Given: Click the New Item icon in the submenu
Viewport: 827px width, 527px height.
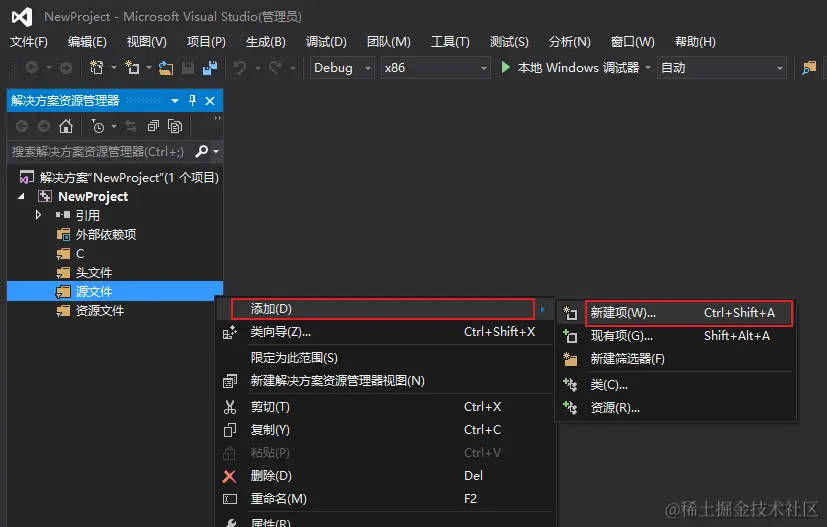Looking at the screenshot, I should click(570, 313).
